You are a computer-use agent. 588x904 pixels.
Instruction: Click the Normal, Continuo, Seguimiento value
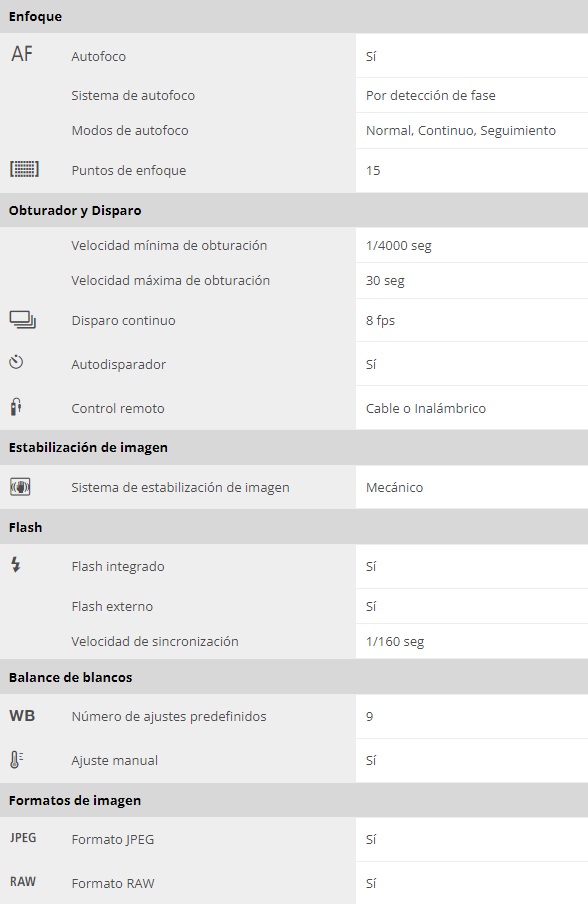pos(461,130)
